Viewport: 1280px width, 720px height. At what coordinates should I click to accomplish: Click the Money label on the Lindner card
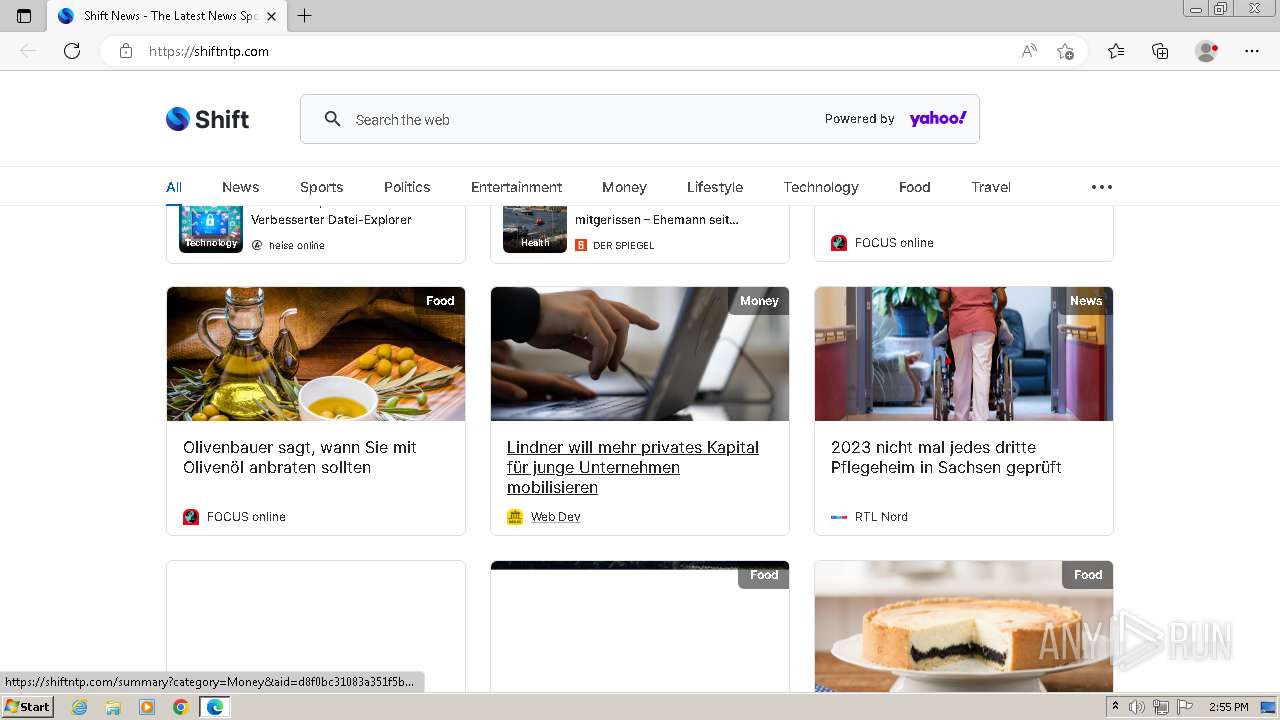click(x=759, y=300)
